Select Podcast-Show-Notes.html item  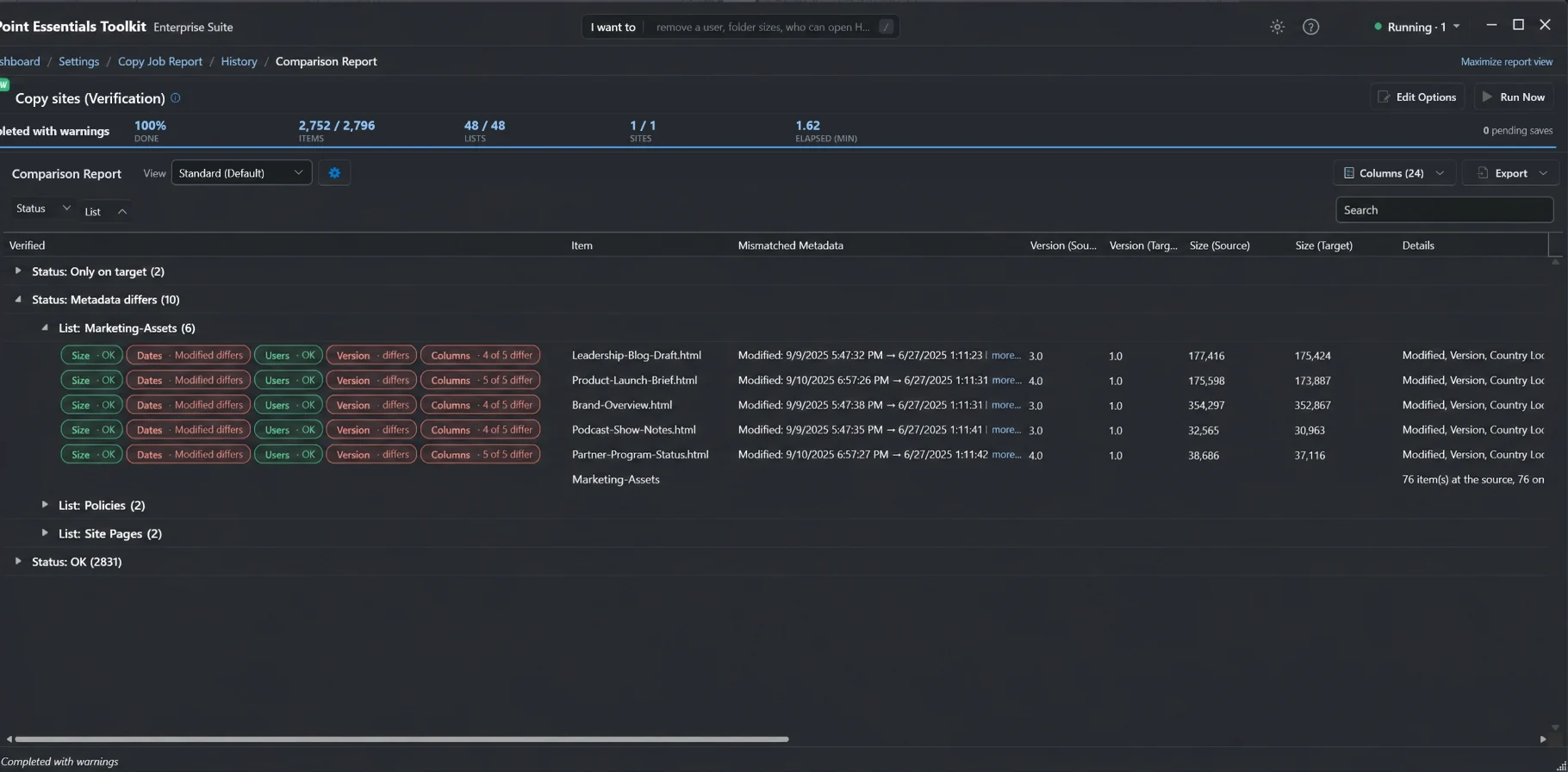coord(633,430)
